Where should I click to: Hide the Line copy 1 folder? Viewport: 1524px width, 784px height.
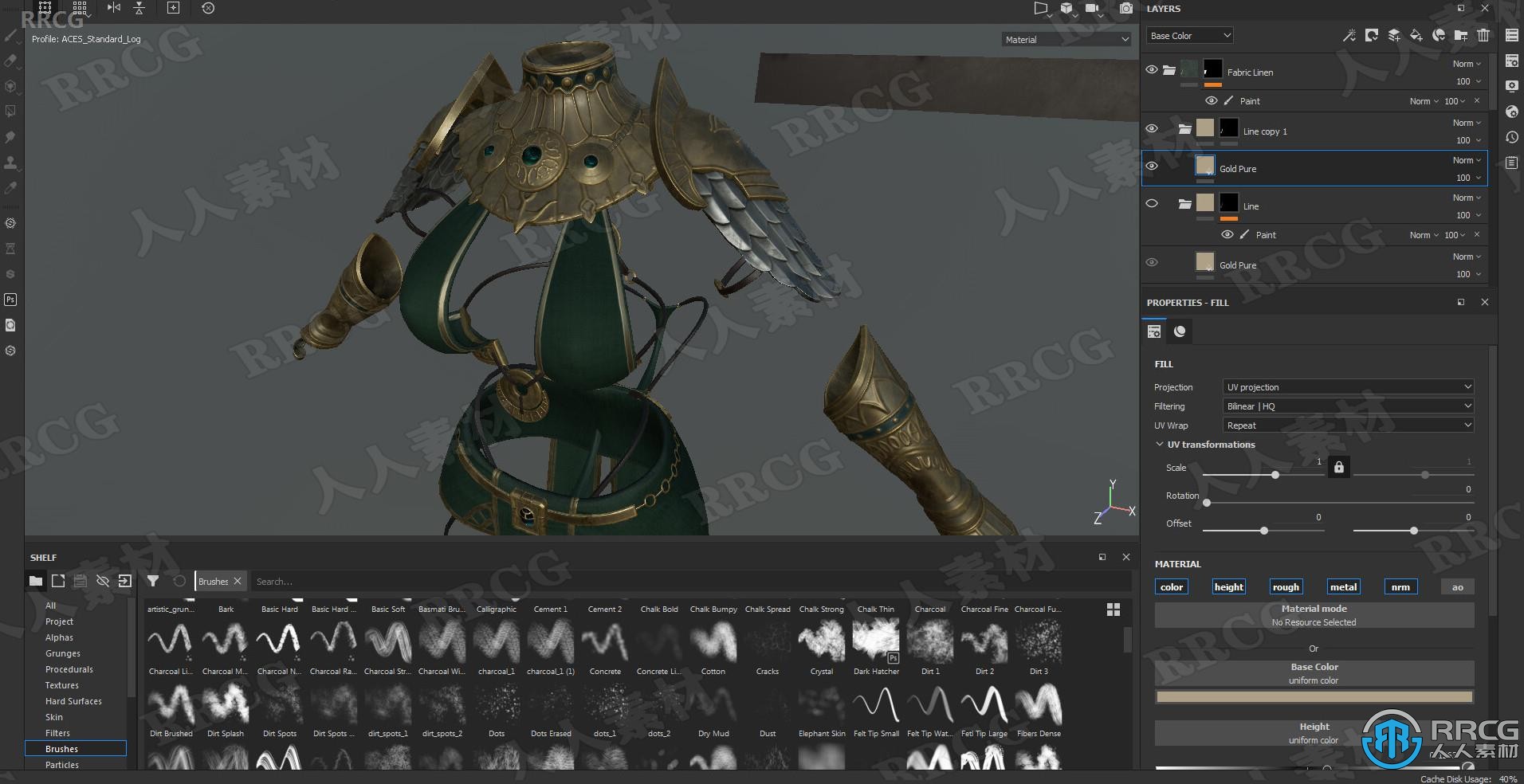click(x=1152, y=128)
